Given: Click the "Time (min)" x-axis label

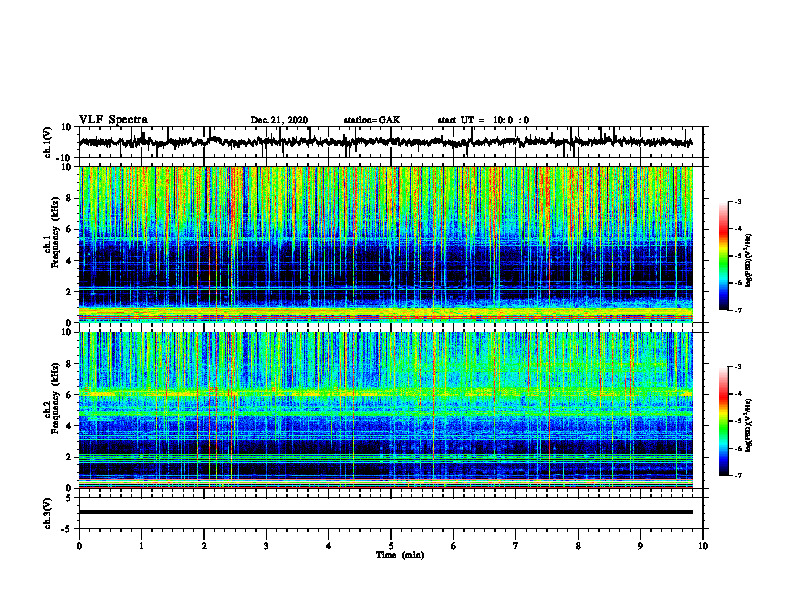Looking at the screenshot, I should click(400, 555).
